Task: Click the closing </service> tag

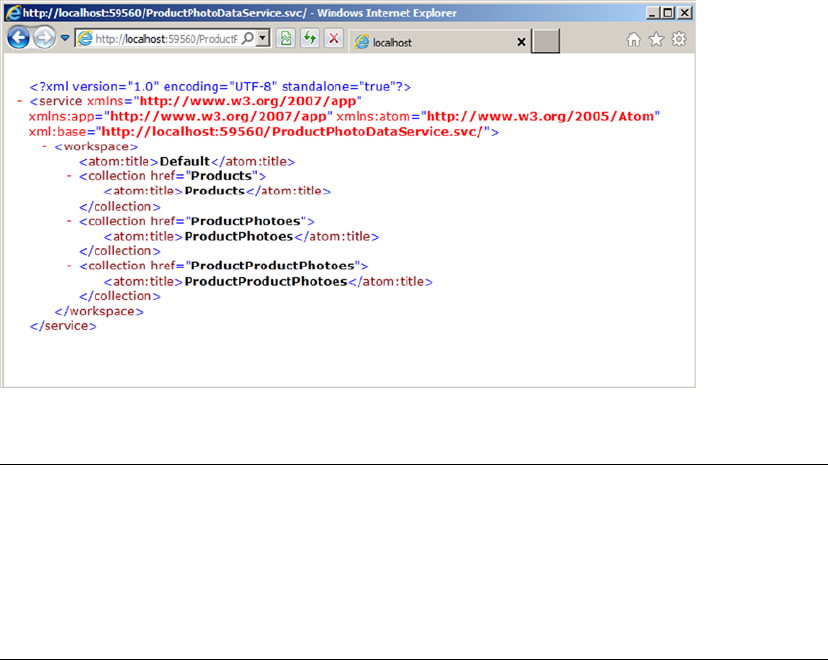Action: [63, 326]
